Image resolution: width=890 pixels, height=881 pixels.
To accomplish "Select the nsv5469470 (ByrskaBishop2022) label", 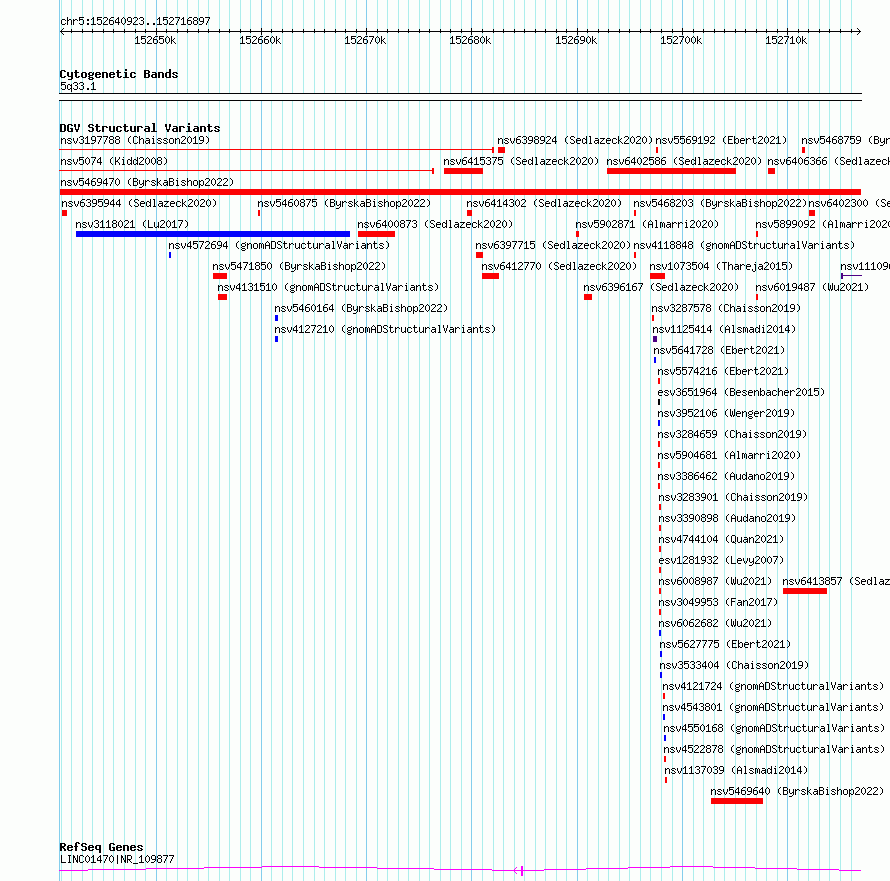I will point(147,182).
